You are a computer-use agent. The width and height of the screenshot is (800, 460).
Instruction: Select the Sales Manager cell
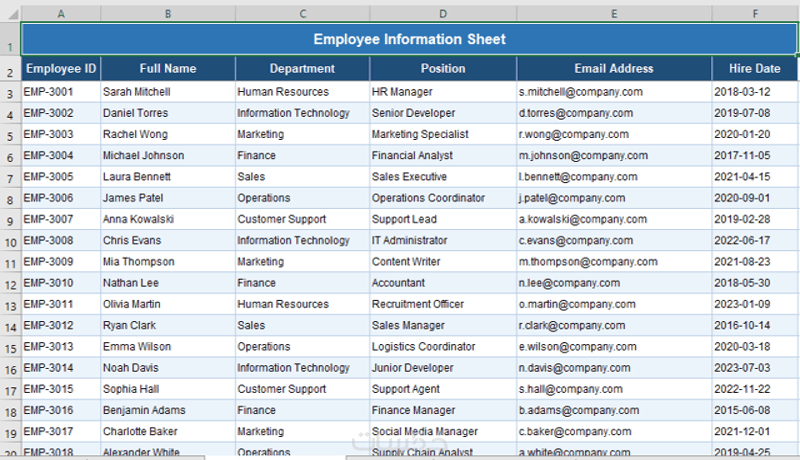pyautogui.click(x=443, y=325)
